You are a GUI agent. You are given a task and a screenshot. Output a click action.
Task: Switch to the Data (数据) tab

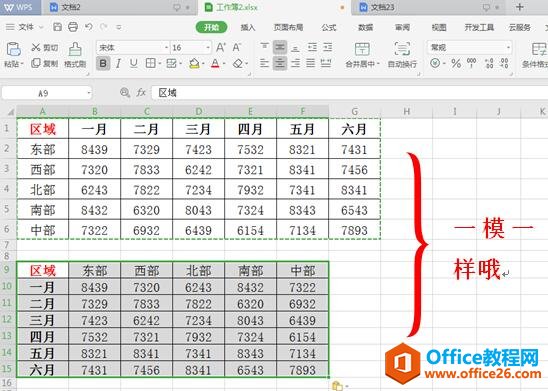click(366, 27)
